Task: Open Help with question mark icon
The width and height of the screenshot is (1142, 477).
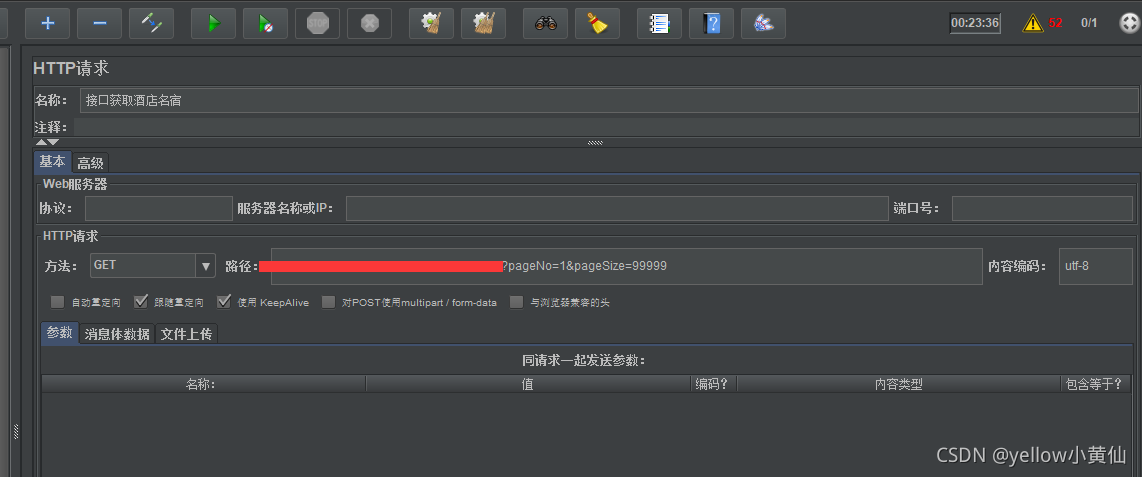Action: pyautogui.click(x=712, y=23)
